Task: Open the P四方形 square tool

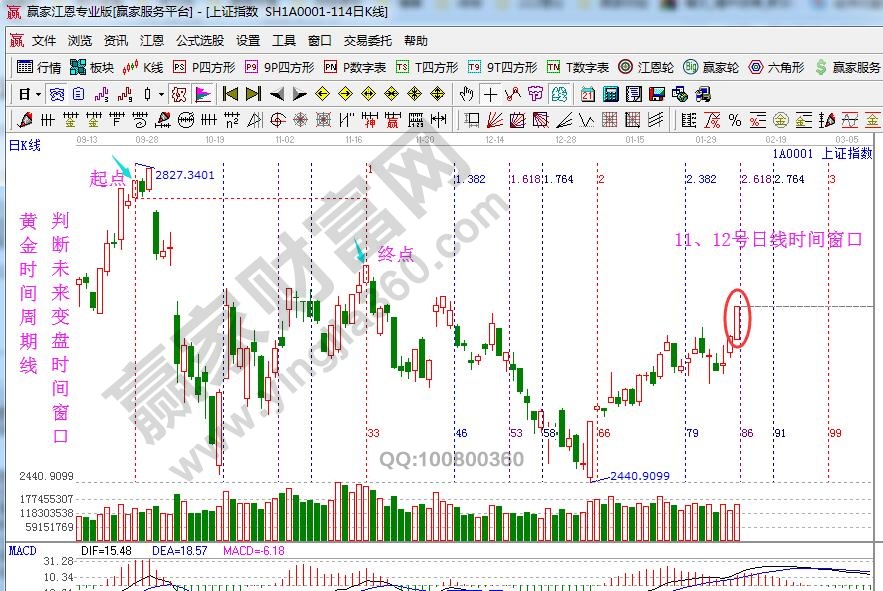Action: pyautogui.click(x=204, y=68)
